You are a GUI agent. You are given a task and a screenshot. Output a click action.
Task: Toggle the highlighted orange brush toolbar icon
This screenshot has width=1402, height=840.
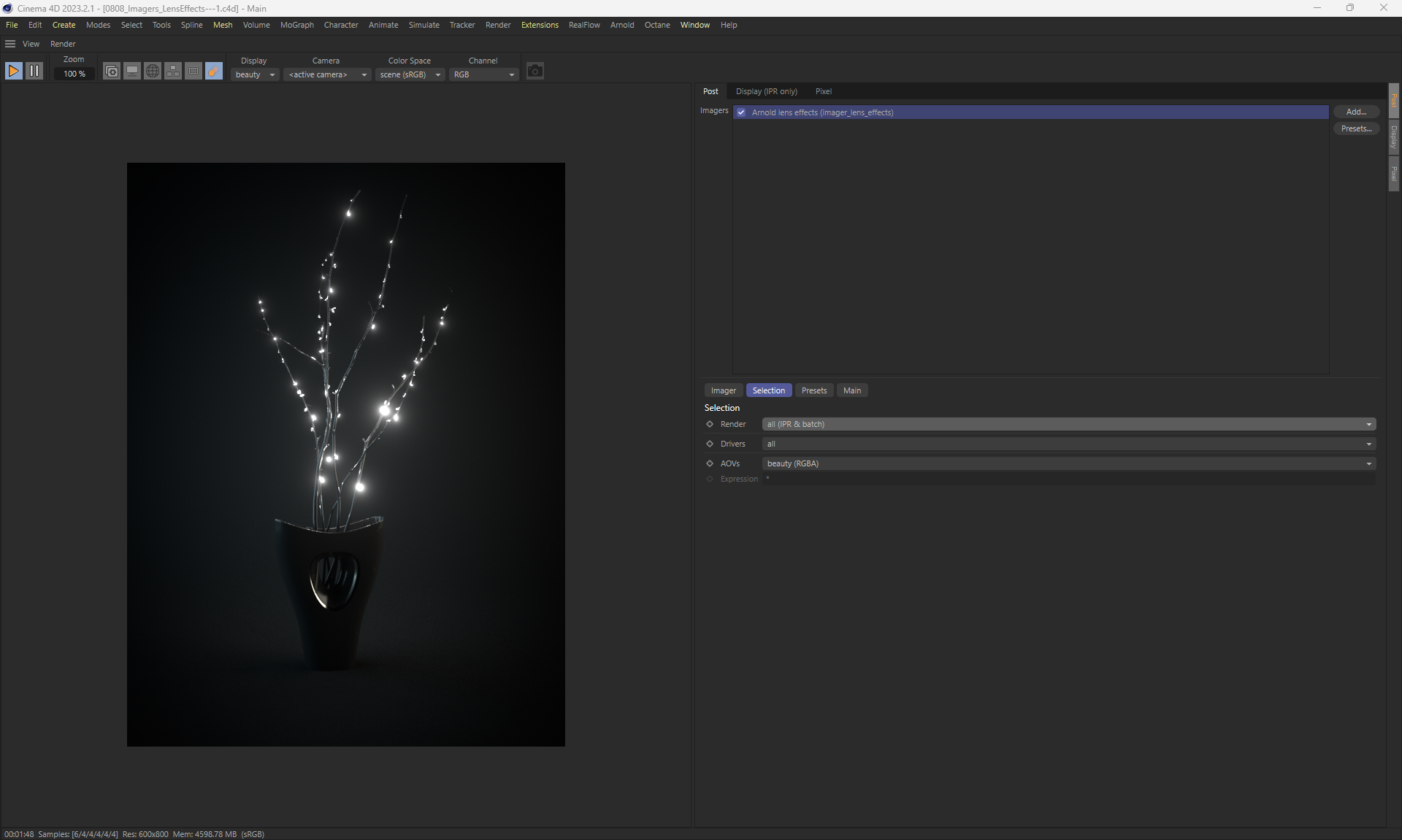(x=214, y=71)
